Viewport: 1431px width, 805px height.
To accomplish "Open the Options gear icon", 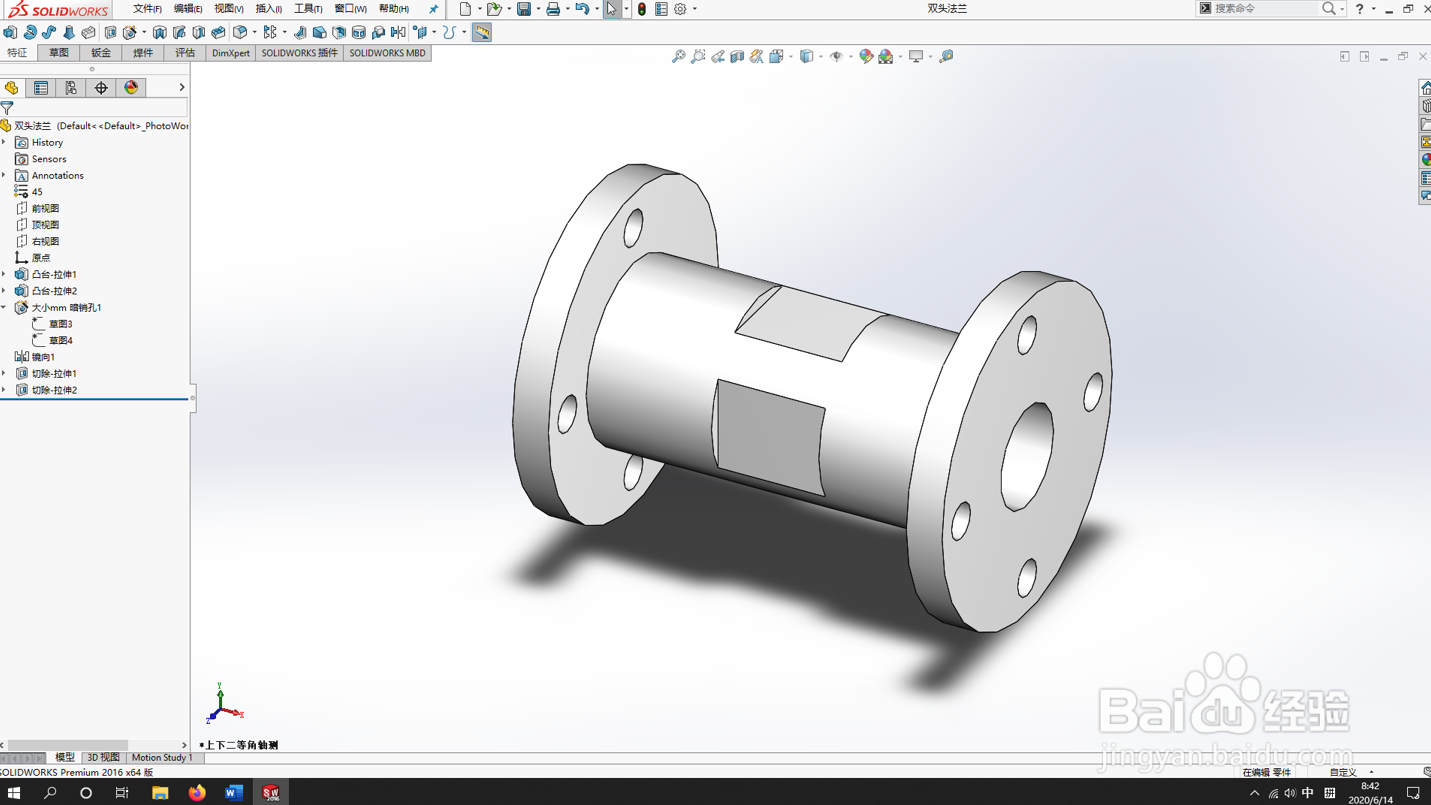I will [680, 9].
